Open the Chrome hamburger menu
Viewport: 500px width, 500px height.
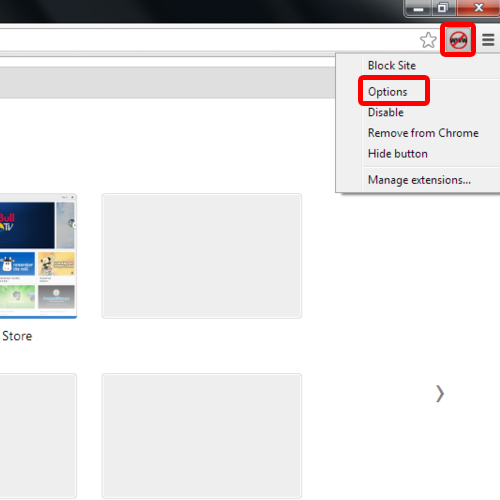click(x=488, y=40)
